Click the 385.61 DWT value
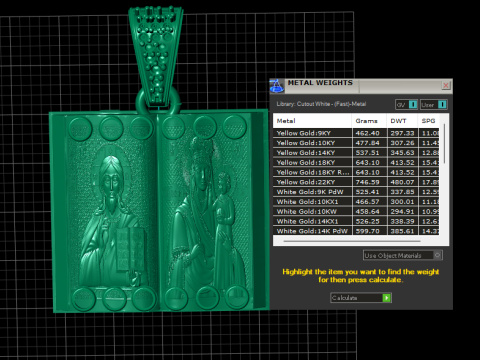Image resolution: width=480 pixels, height=360 pixels. click(402, 231)
